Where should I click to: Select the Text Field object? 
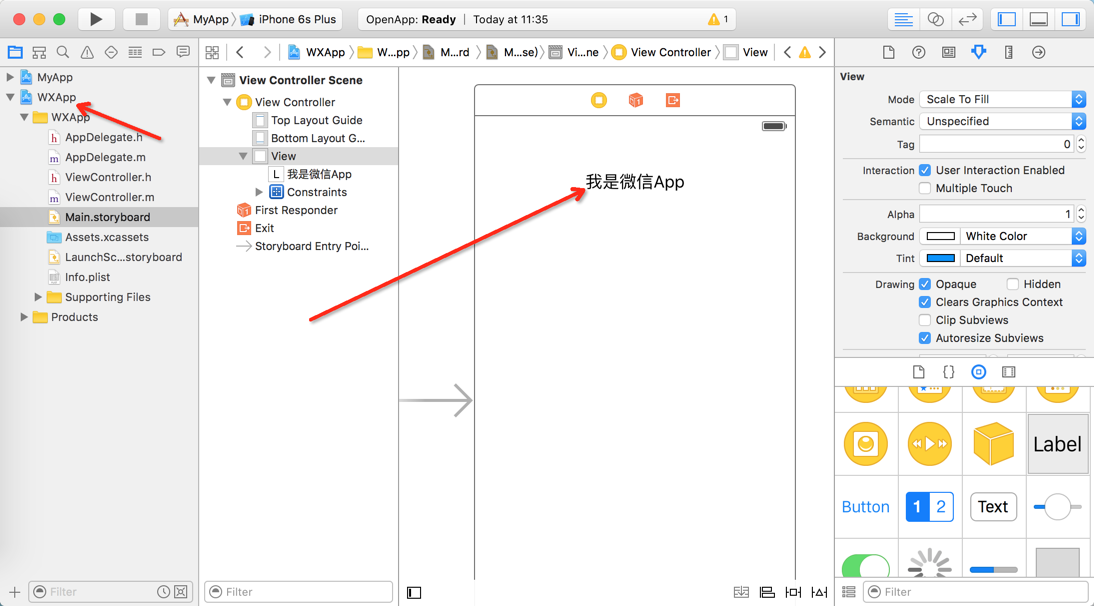[993, 507]
